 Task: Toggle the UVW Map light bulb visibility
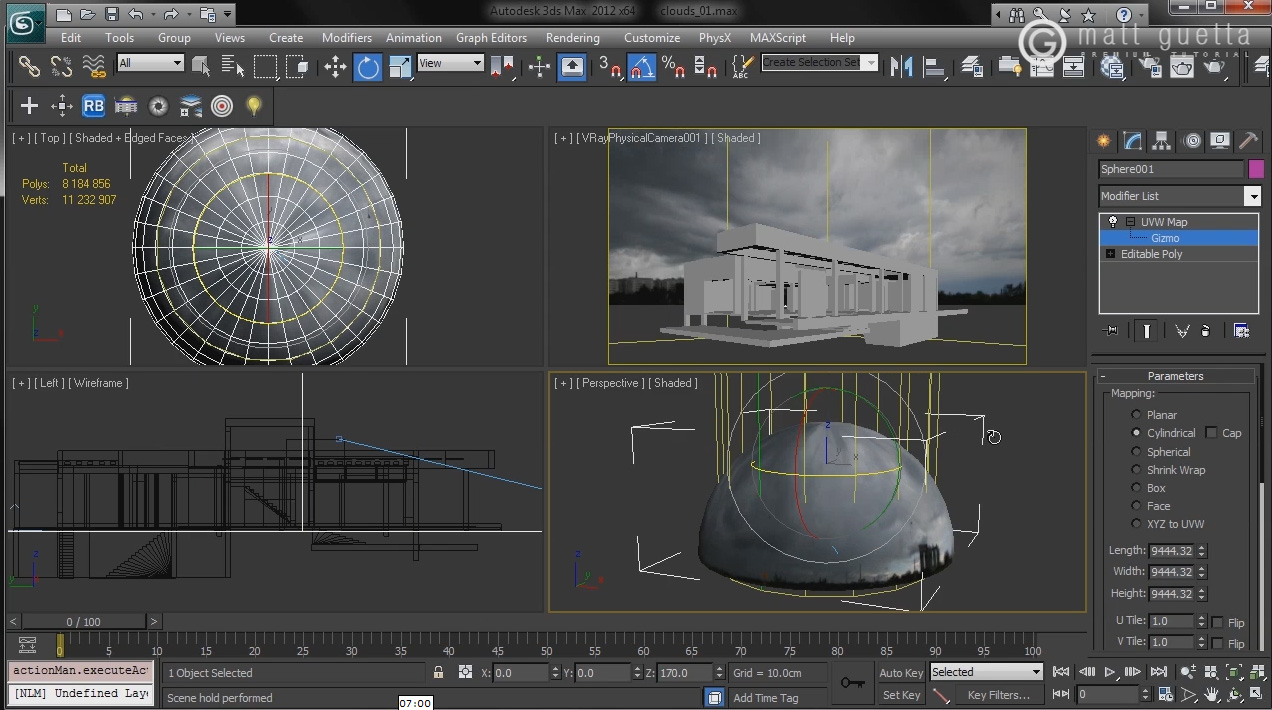click(1112, 222)
